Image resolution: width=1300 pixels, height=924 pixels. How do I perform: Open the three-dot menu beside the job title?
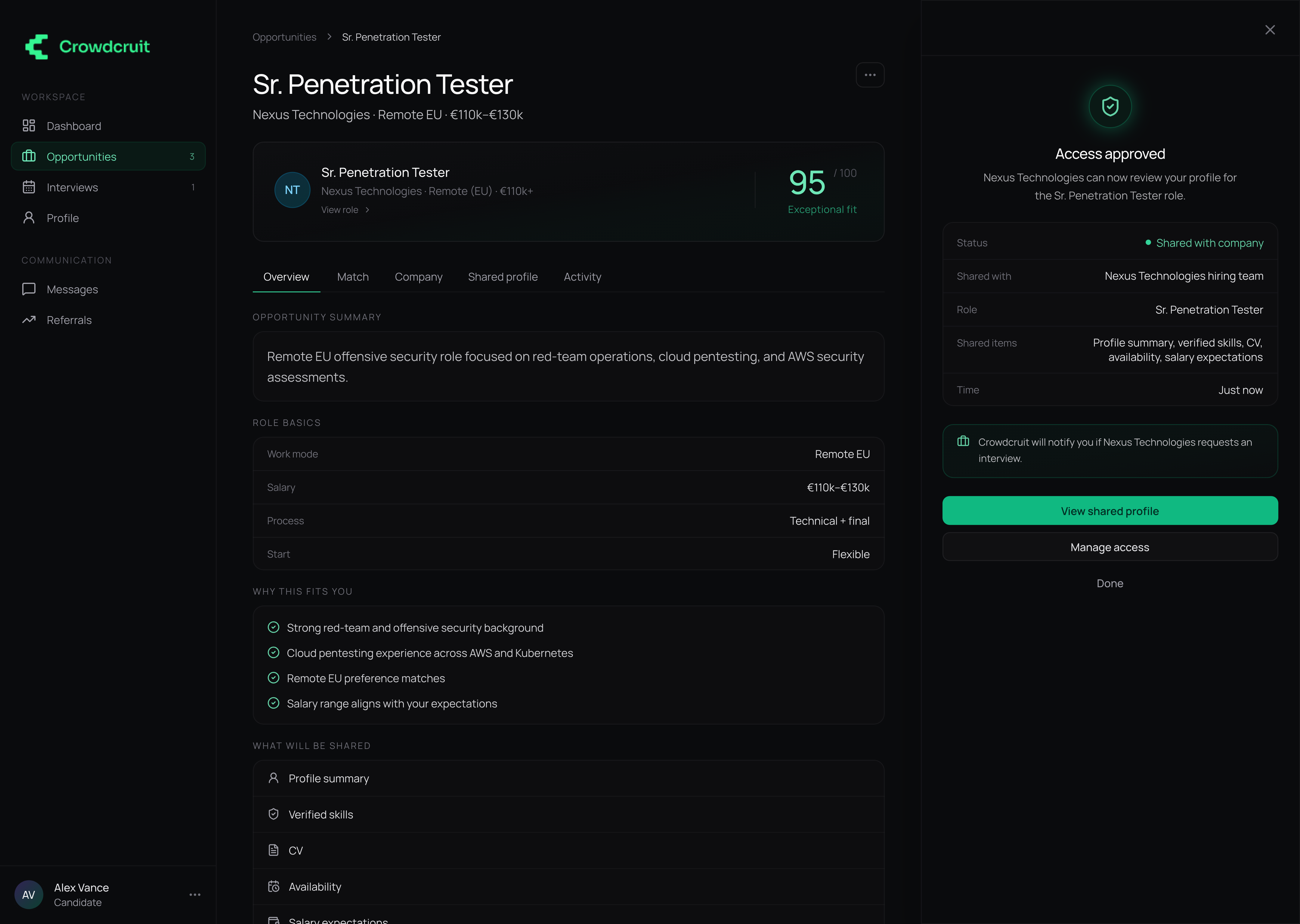coord(870,75)
